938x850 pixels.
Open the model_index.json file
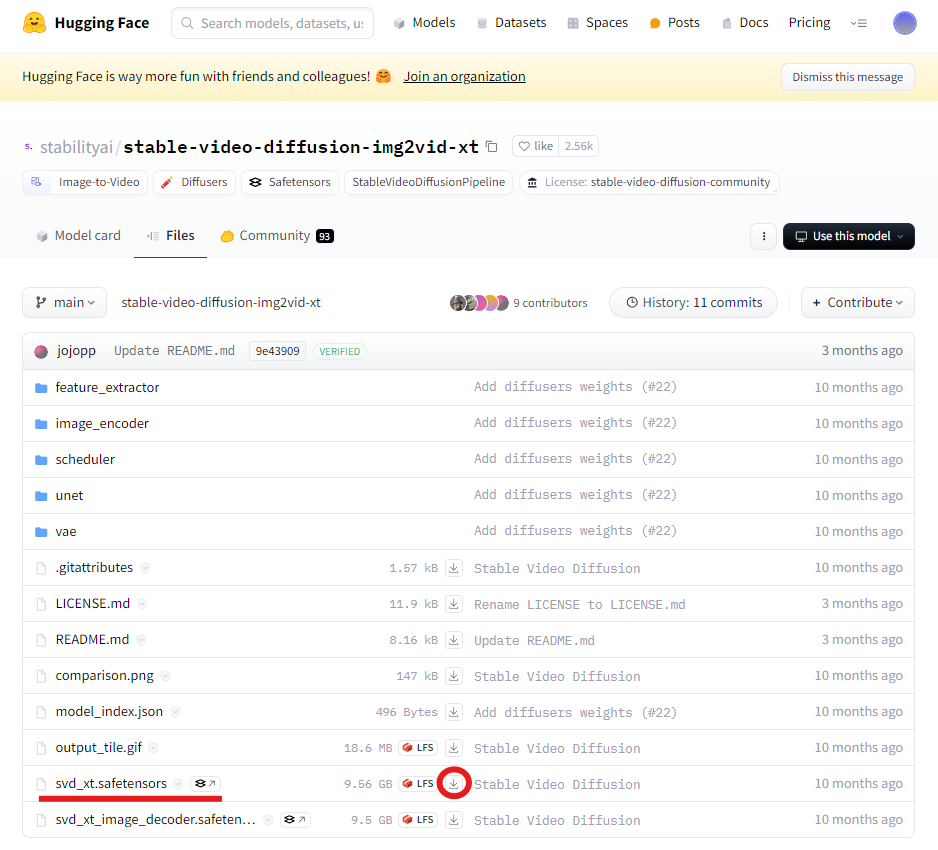(109, 712)
